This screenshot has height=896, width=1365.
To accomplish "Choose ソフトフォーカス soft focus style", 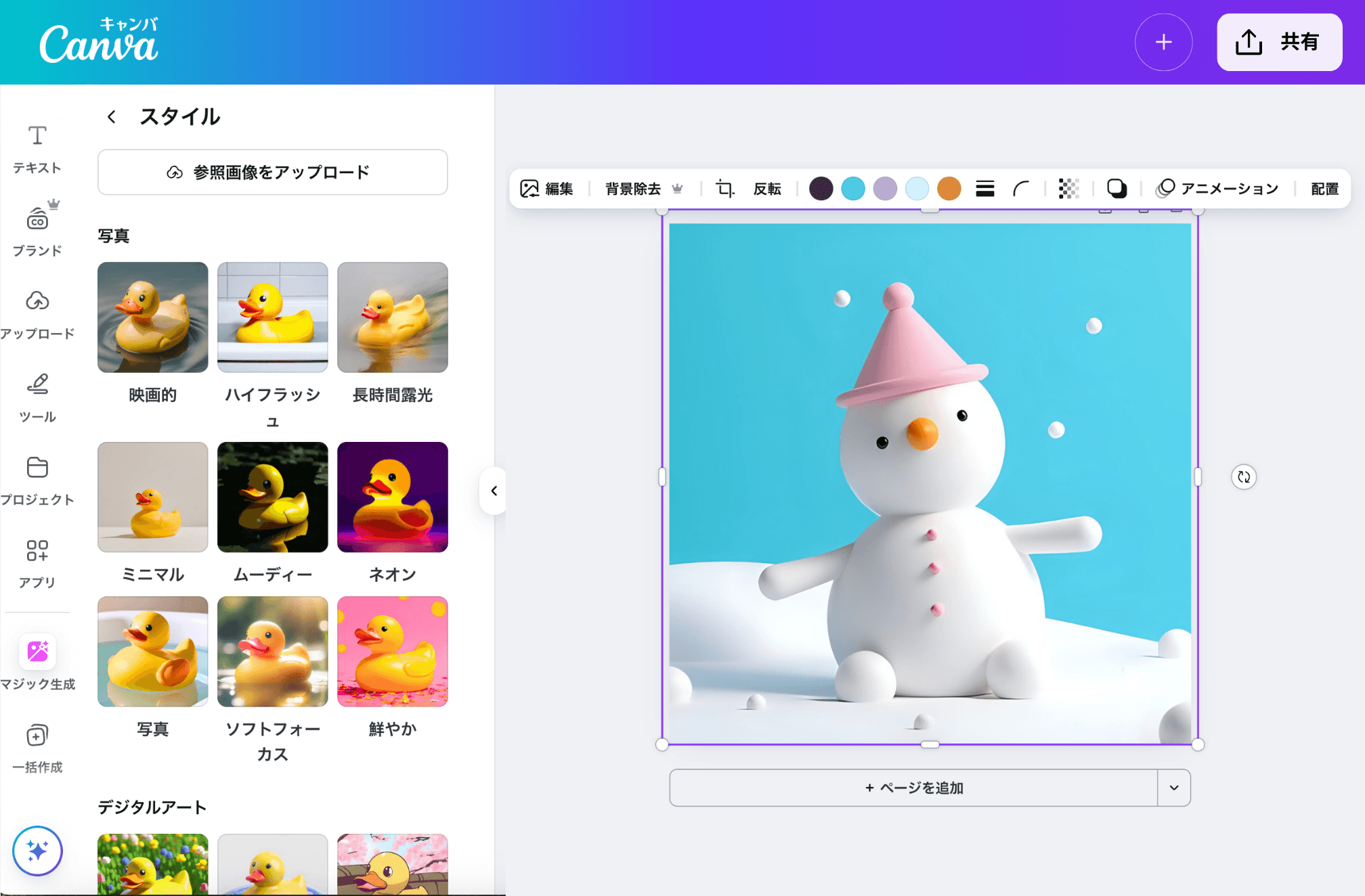I will coord(272,652).
